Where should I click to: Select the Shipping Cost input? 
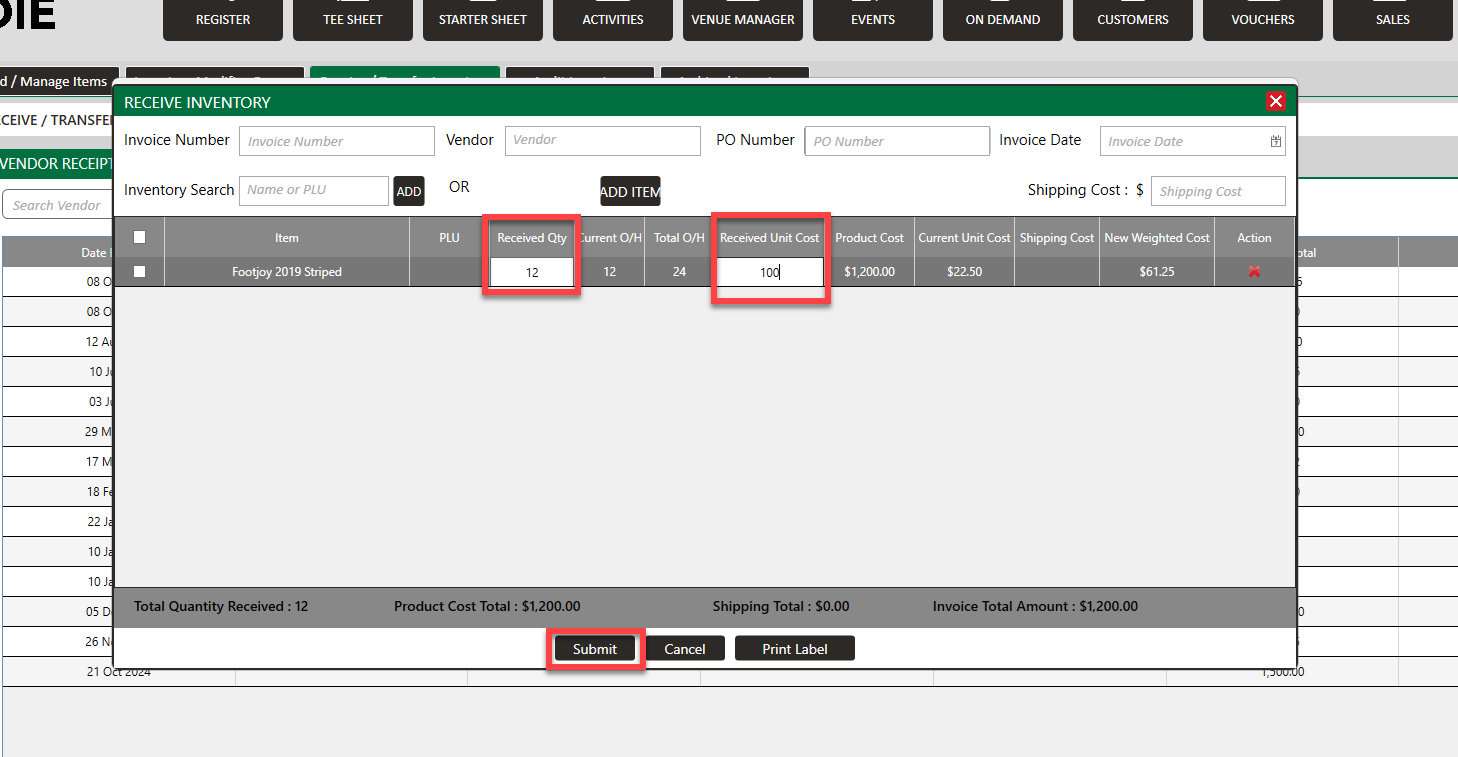coord(1218,191)
